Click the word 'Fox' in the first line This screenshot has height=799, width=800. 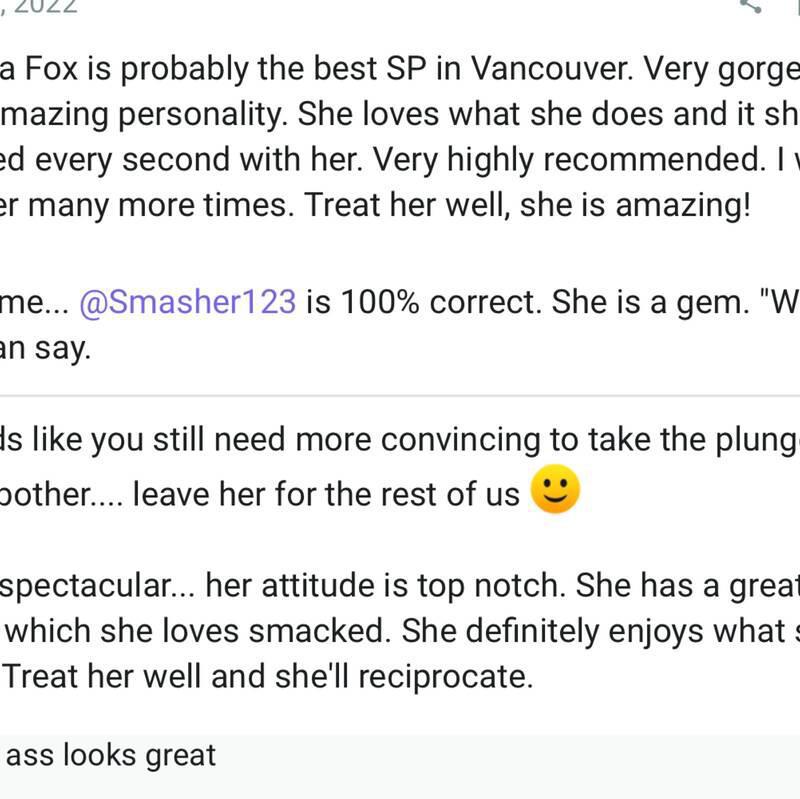(x=51, y=68)
